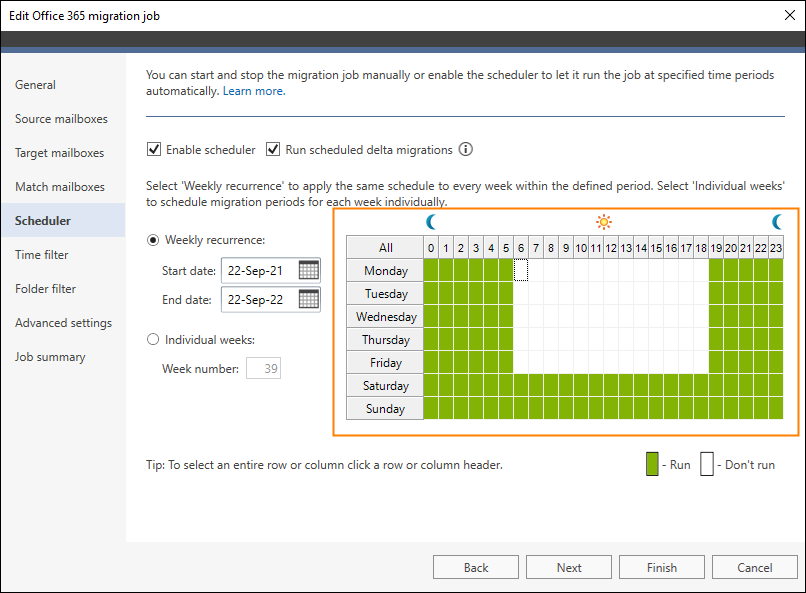The height and width of the screenshot is (593, 806).
Task: Open the Start date calendar picker
Action: (x=308, y=270)
